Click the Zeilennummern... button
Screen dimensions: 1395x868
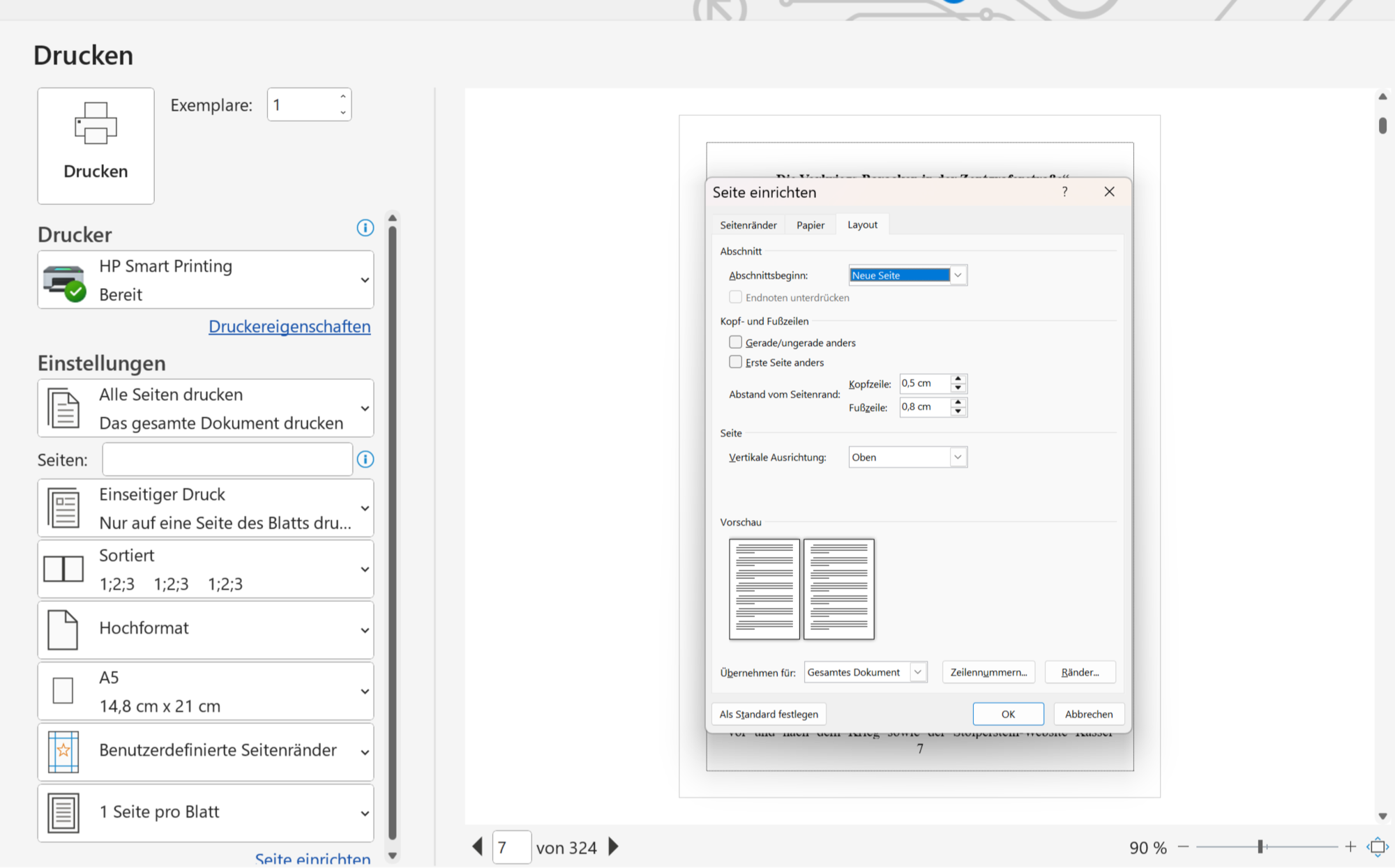988,672
